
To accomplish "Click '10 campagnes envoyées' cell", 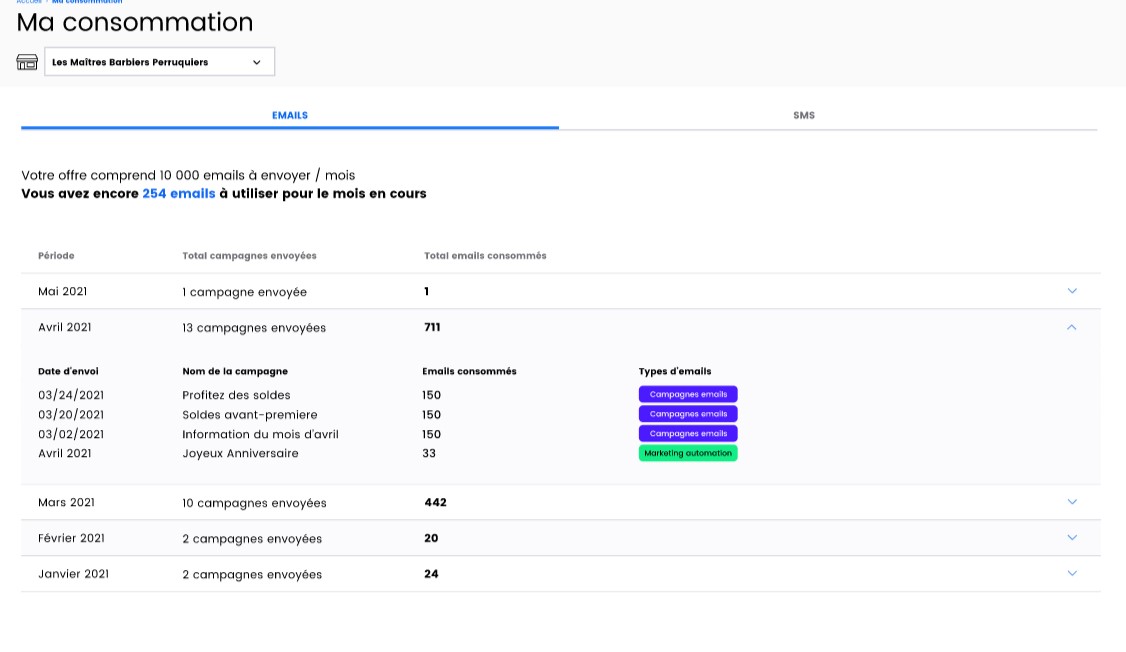I will pos(254,503).
